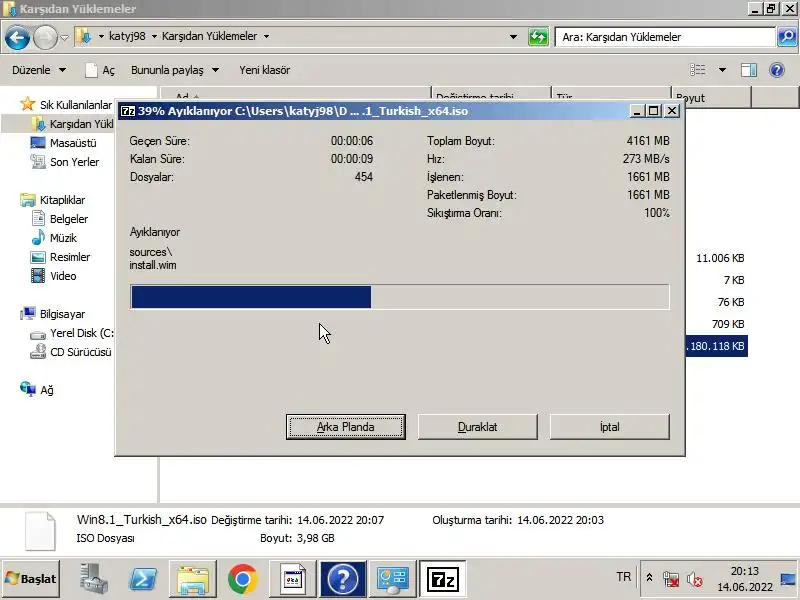The width and height of the screenshot is (800, 600).
Task: Click 7-Zip icon in dialog title bar
Action: 128,111
